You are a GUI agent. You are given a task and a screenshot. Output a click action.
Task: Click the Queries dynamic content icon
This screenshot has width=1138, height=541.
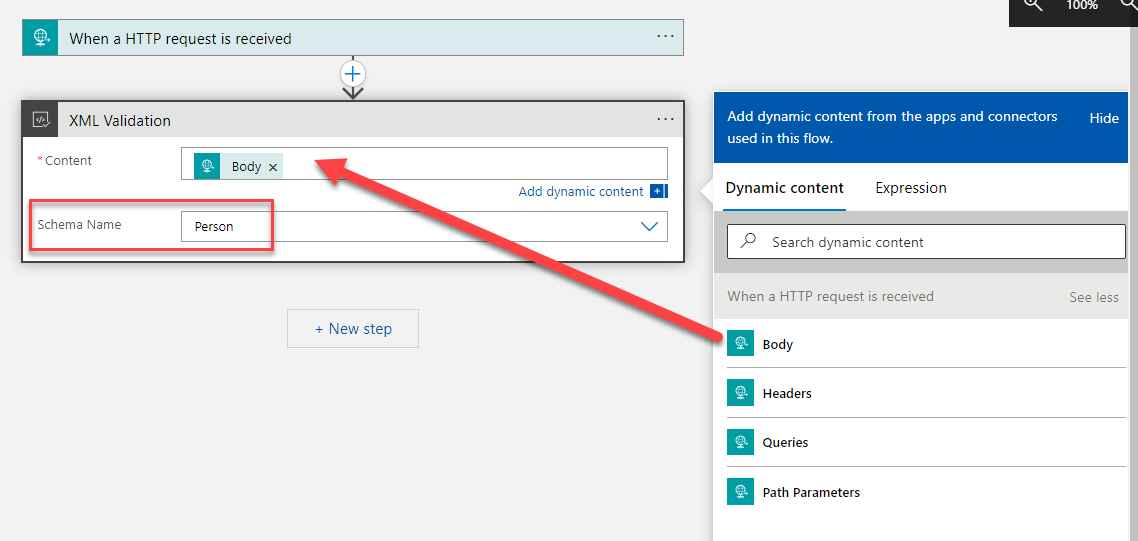pos(740,442)
